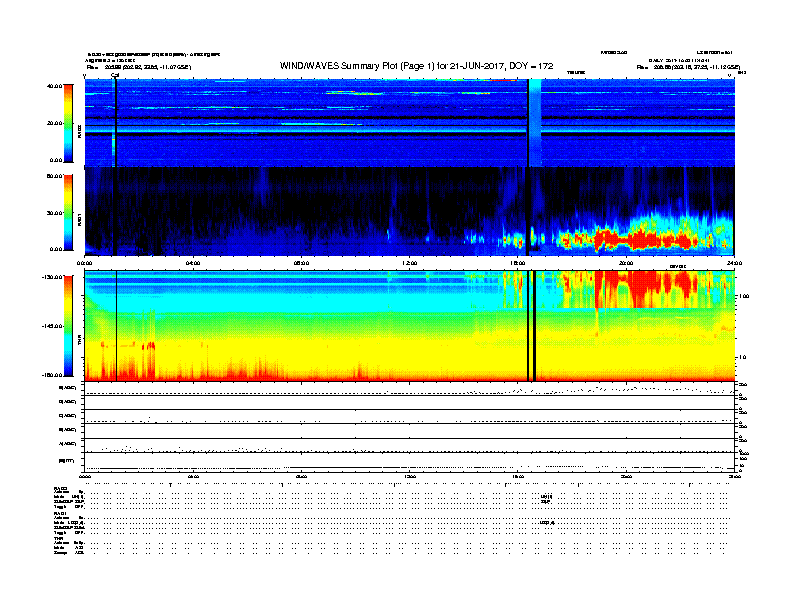Select the TNR color scale bar
Image resolution: width=792 pixels, height=612 pixels.
[x=68, y=326]
